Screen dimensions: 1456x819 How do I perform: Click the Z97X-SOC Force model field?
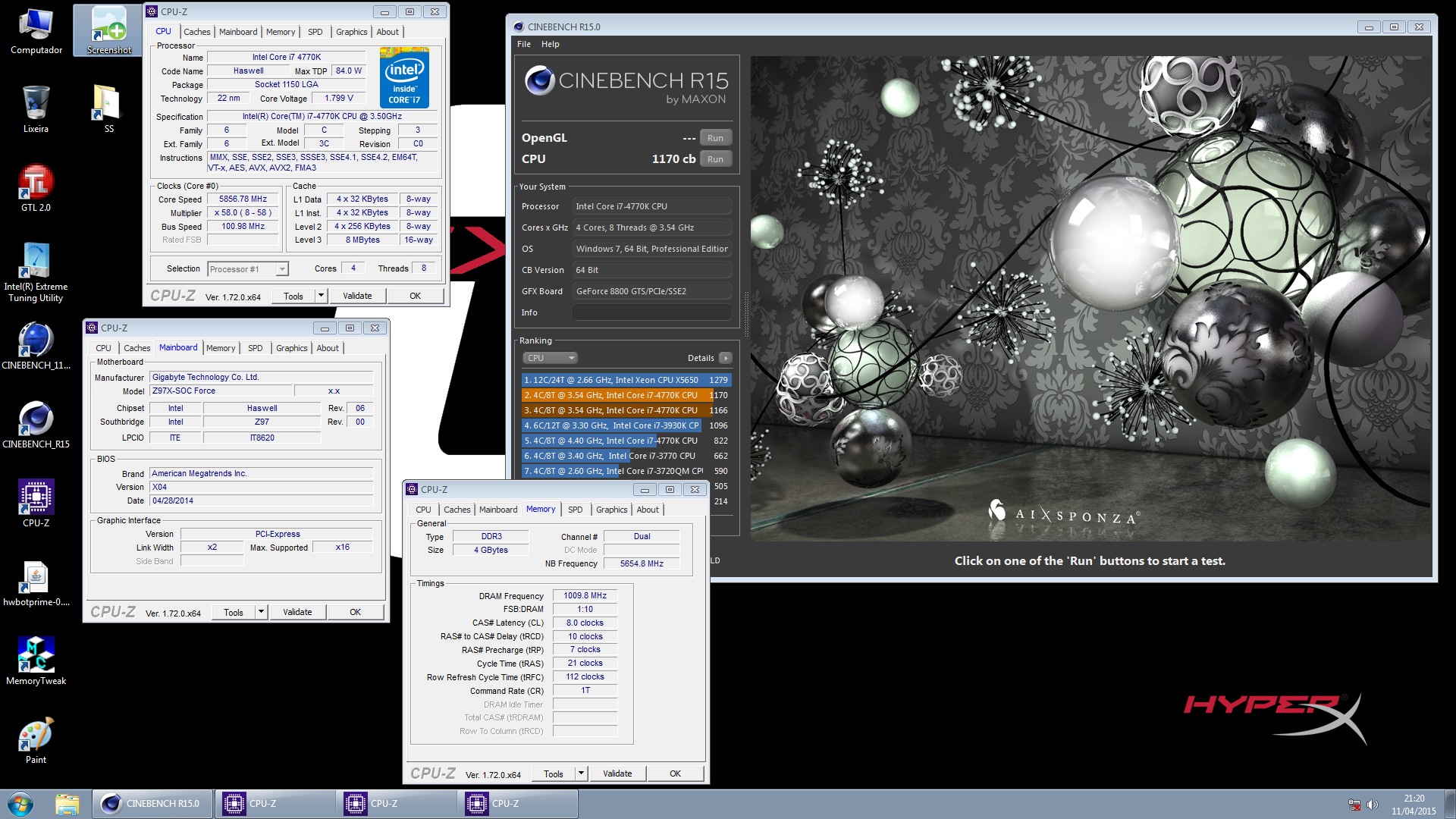(221, 391)
